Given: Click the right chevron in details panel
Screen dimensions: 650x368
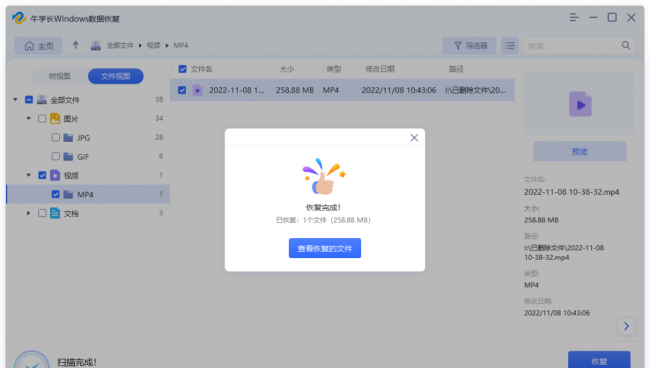Looking at the screenshot, I should 626,326.
